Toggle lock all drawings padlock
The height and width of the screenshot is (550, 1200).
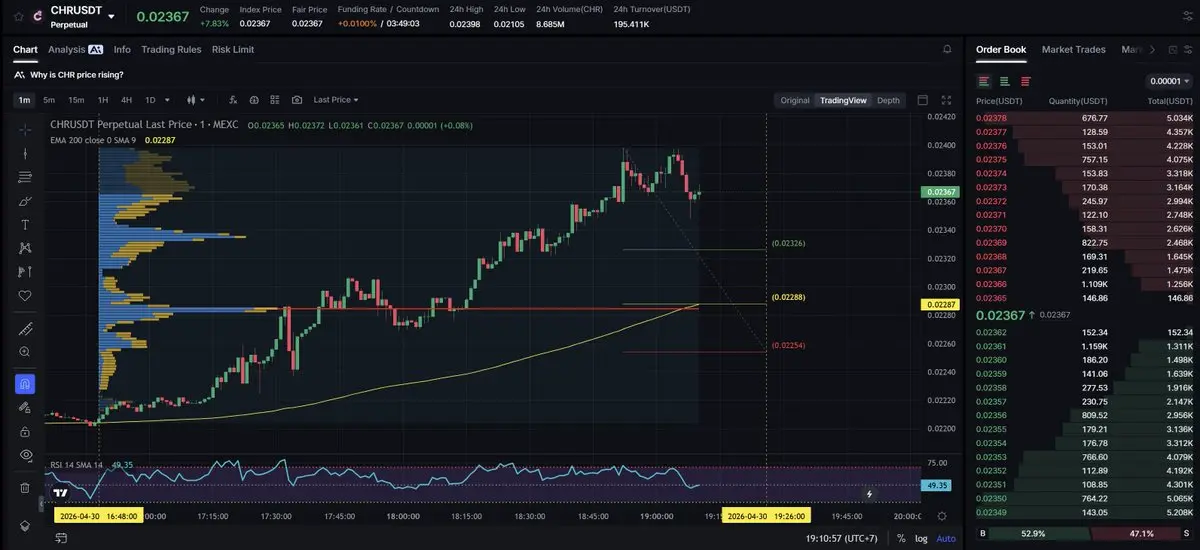[25, 431]
